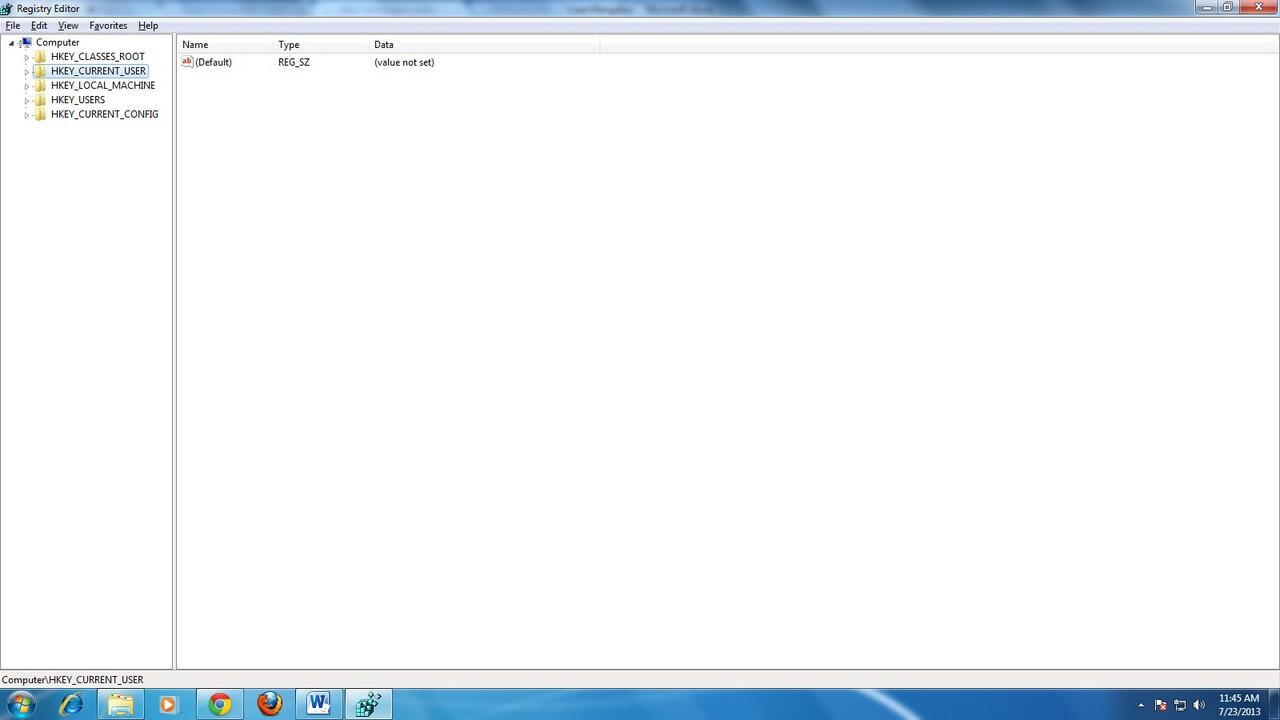Select the HKEY_CURRENT_CONFIG label

tap(104, 114)
